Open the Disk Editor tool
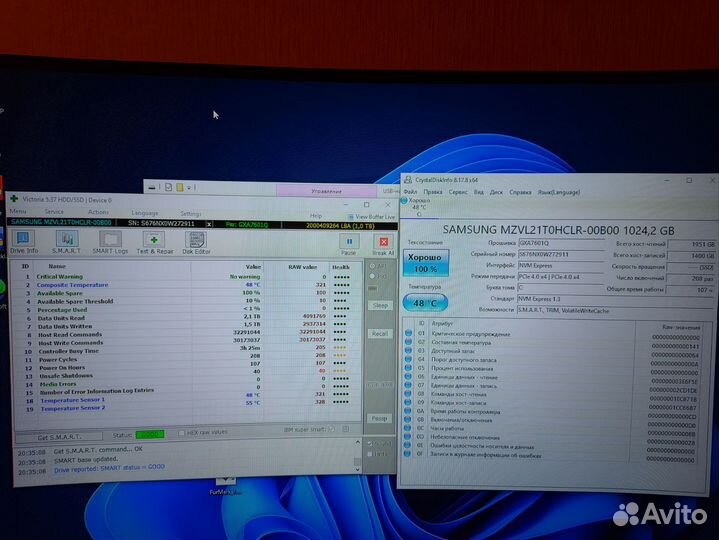Viewport: 719px width, 540px height. pyautogui.click(x=196, y=242)
